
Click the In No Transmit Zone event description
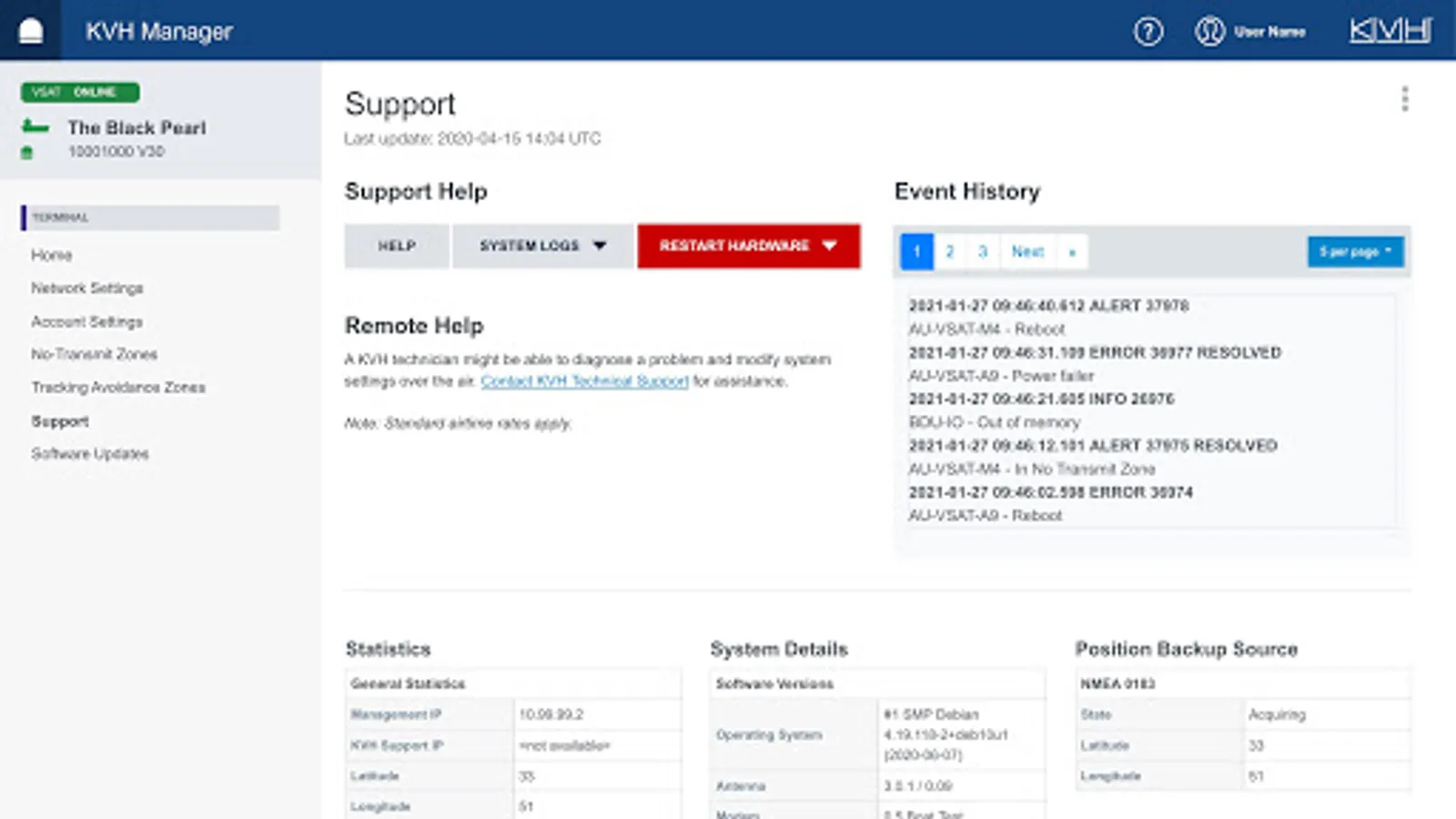(1032, 469)
